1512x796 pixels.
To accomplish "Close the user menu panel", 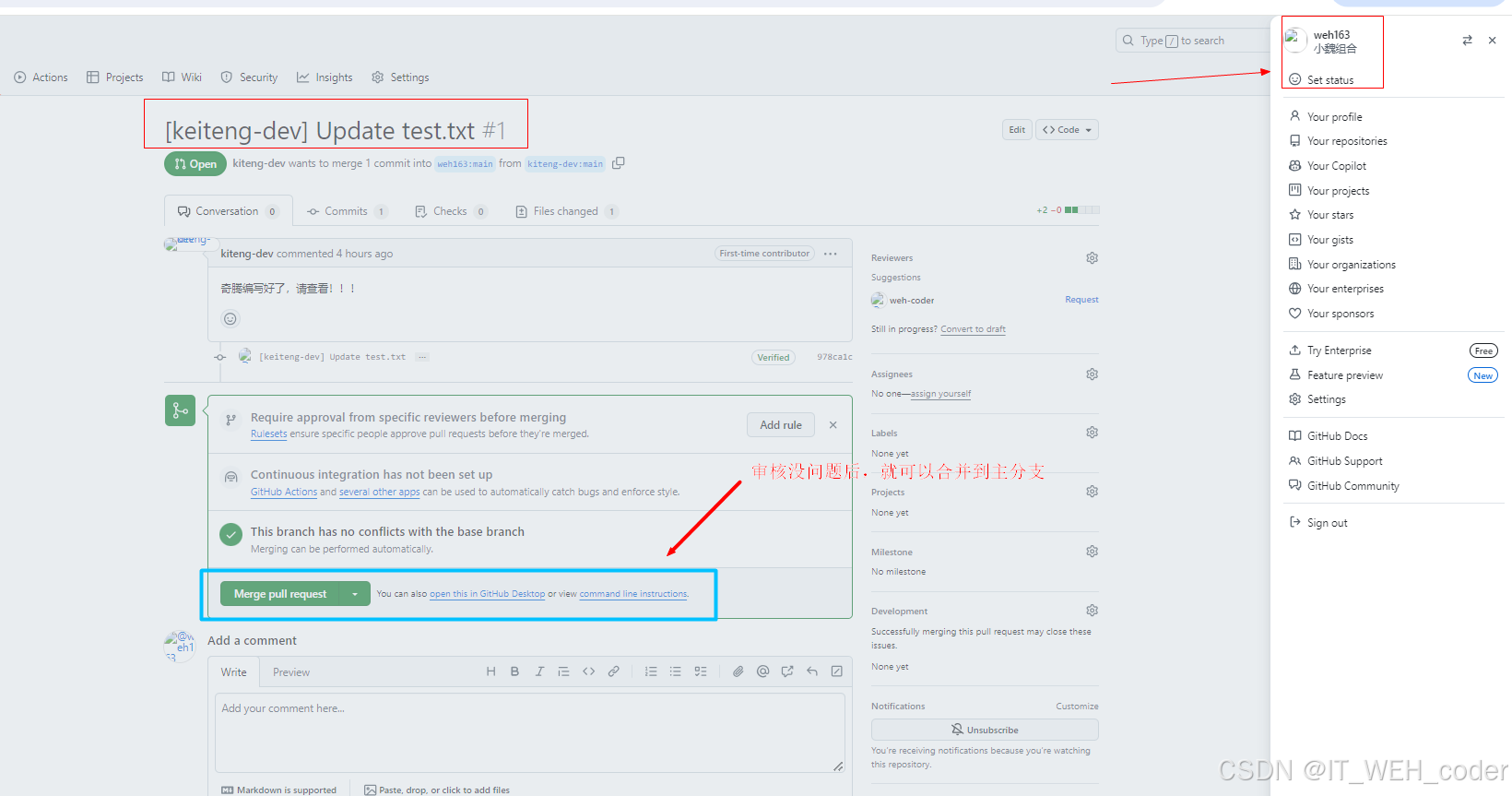I will [x=1492, y=41].
